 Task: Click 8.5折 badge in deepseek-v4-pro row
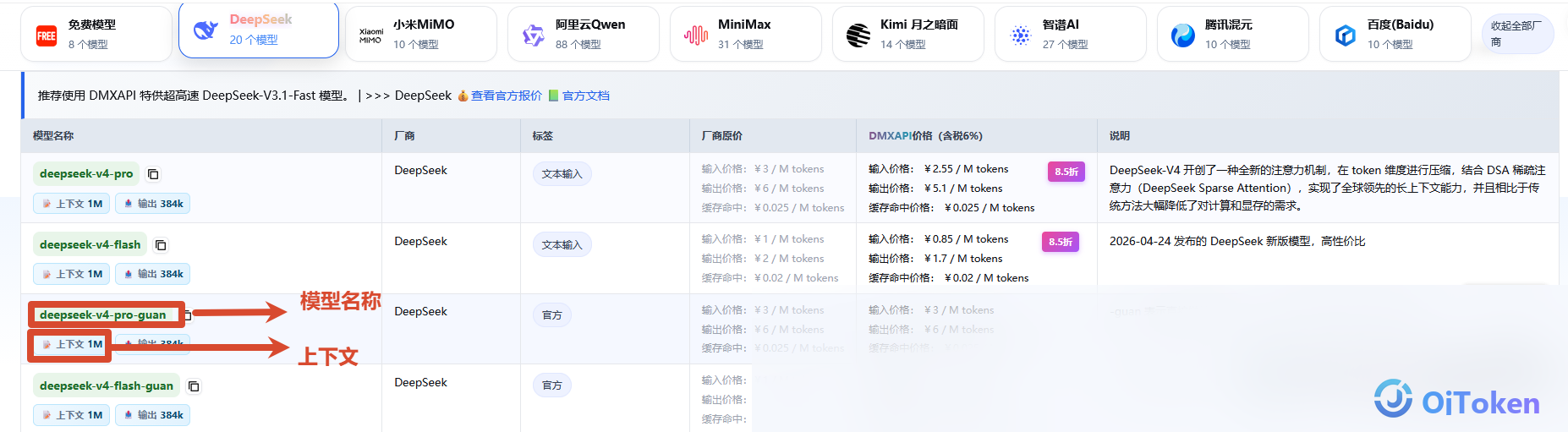(x=1066, y=172)
